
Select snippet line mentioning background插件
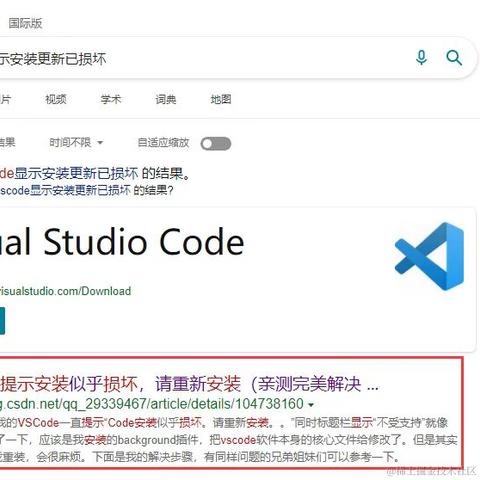(229, 440)
